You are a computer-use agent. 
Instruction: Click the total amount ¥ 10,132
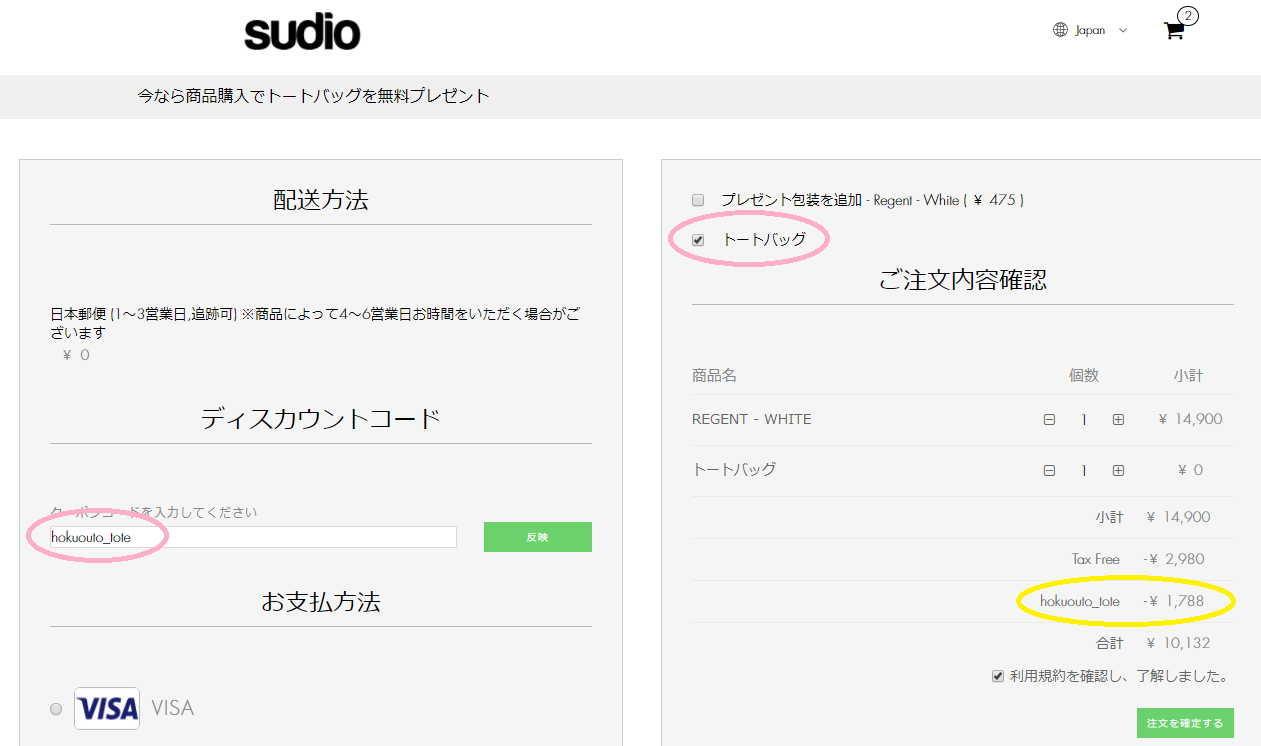[x=1178, y=643]
